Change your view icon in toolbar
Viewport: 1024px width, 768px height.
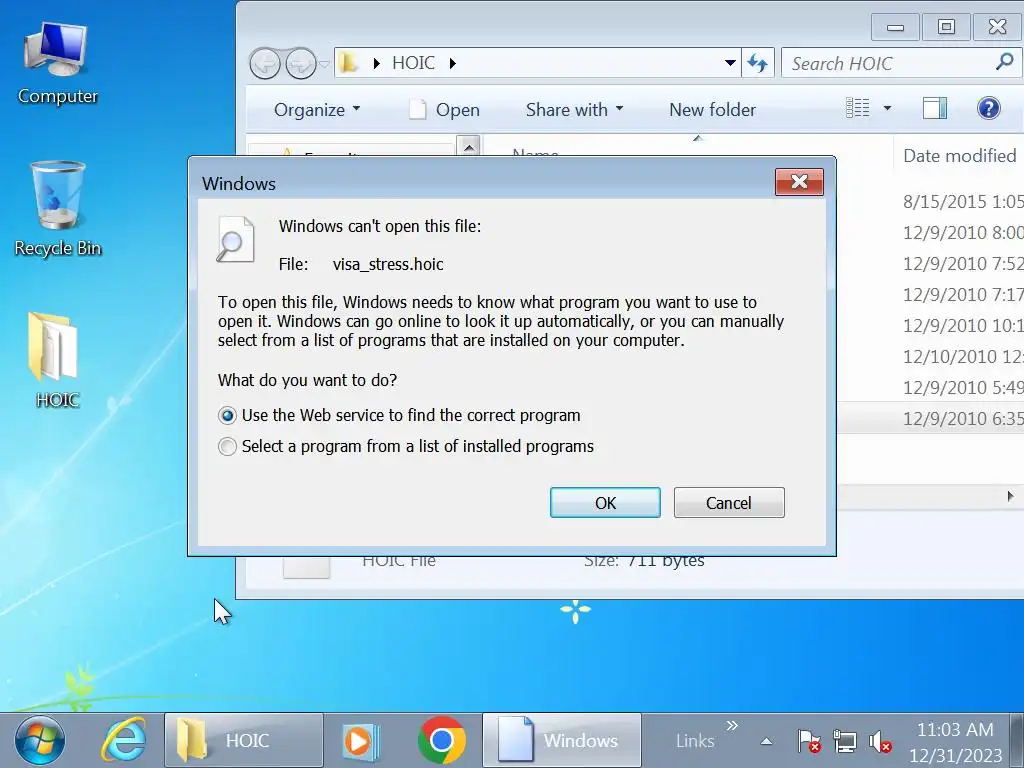click(x=857, y=108)
